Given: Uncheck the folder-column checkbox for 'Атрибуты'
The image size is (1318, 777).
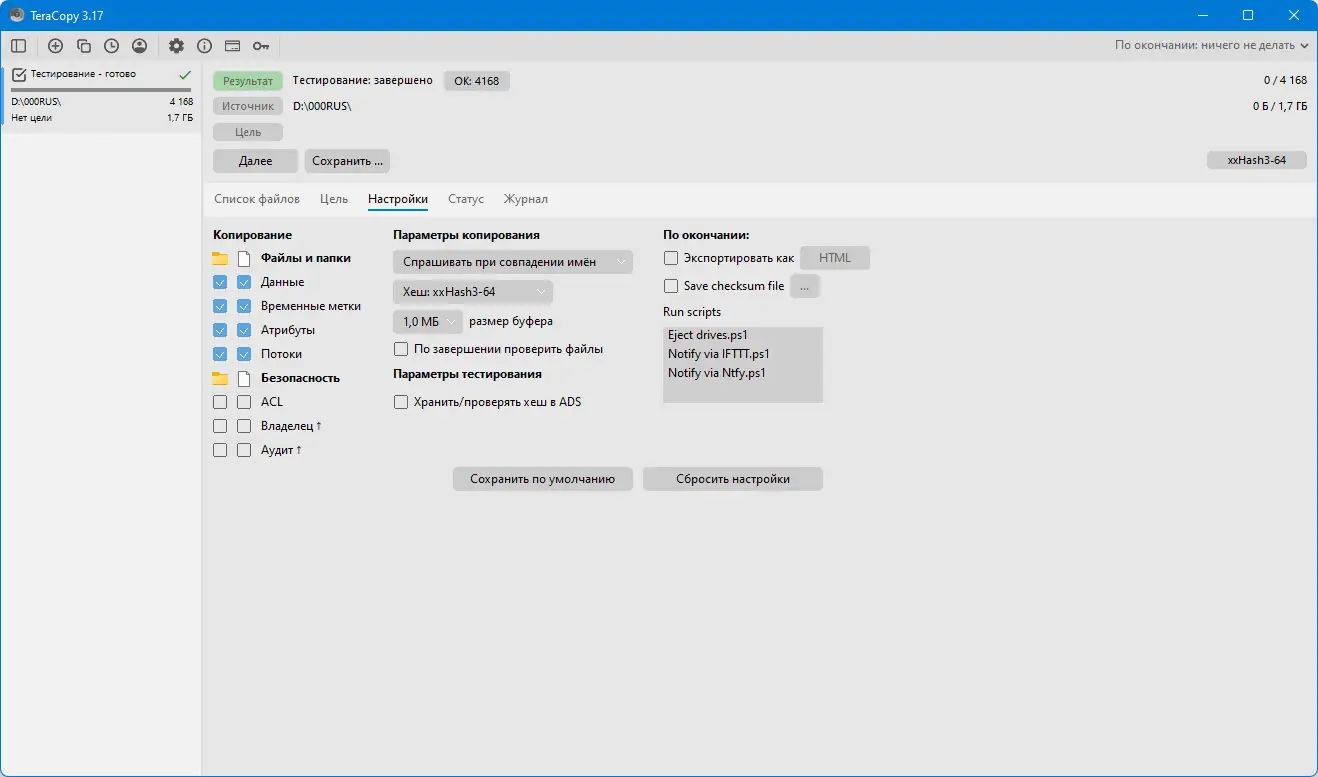Looking at the screenshot, I should tap(220, 330).
